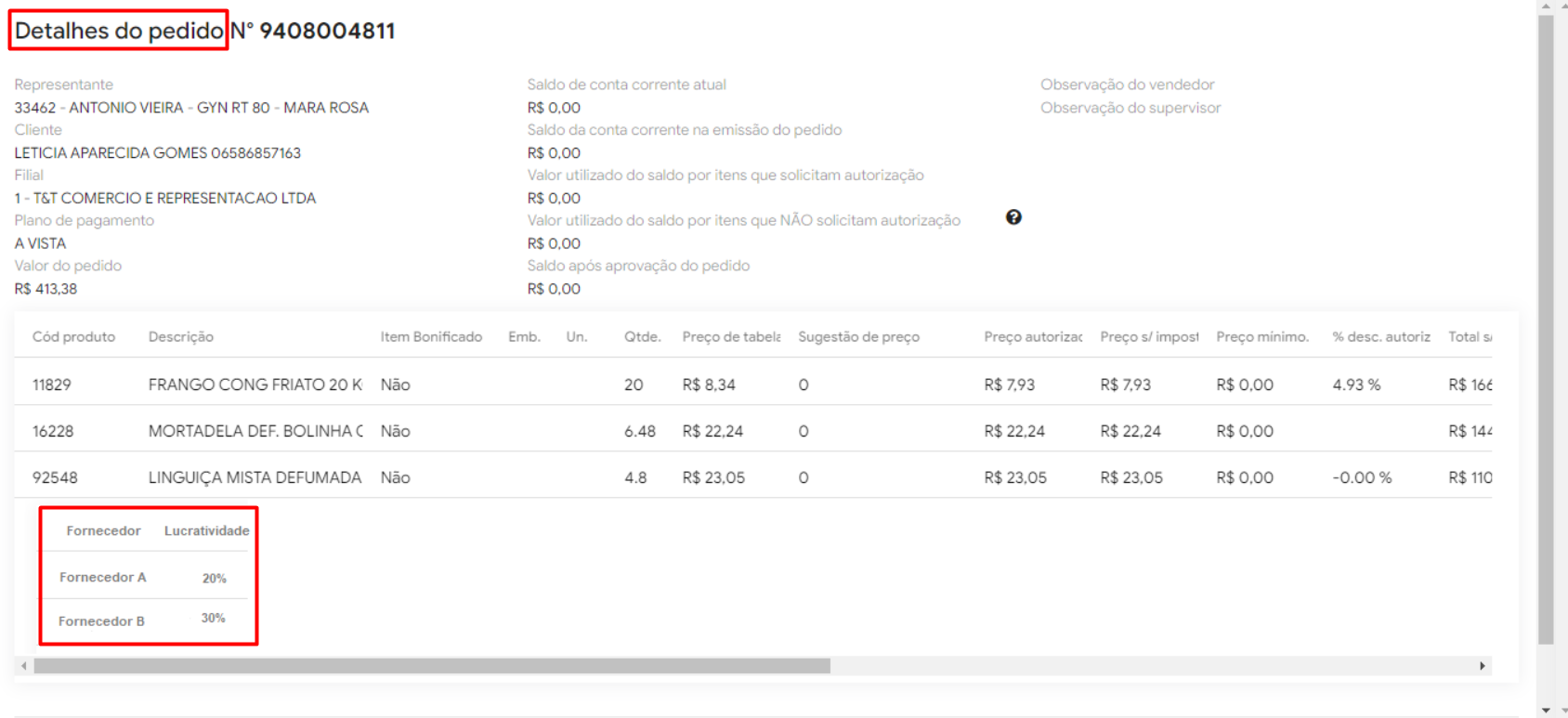Click the Fornecedor B row
The width and height of the screenshot is (1568, 718).
101,620
